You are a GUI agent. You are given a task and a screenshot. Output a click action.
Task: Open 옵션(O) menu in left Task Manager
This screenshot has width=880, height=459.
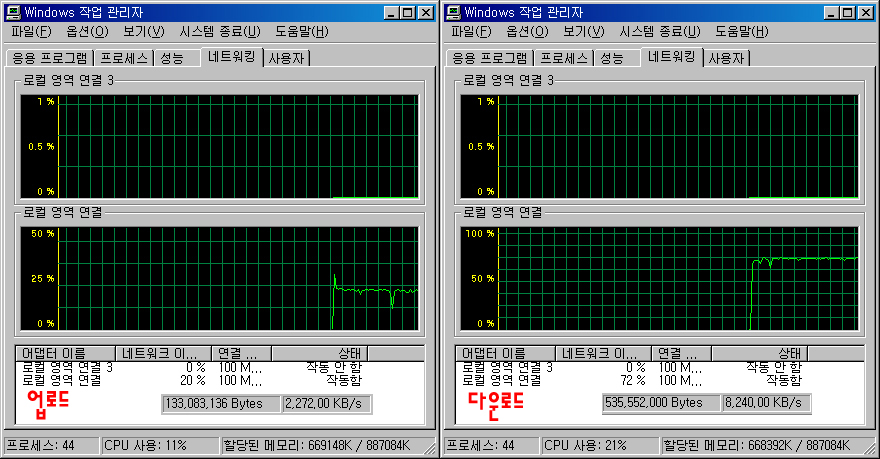[87, 31]
